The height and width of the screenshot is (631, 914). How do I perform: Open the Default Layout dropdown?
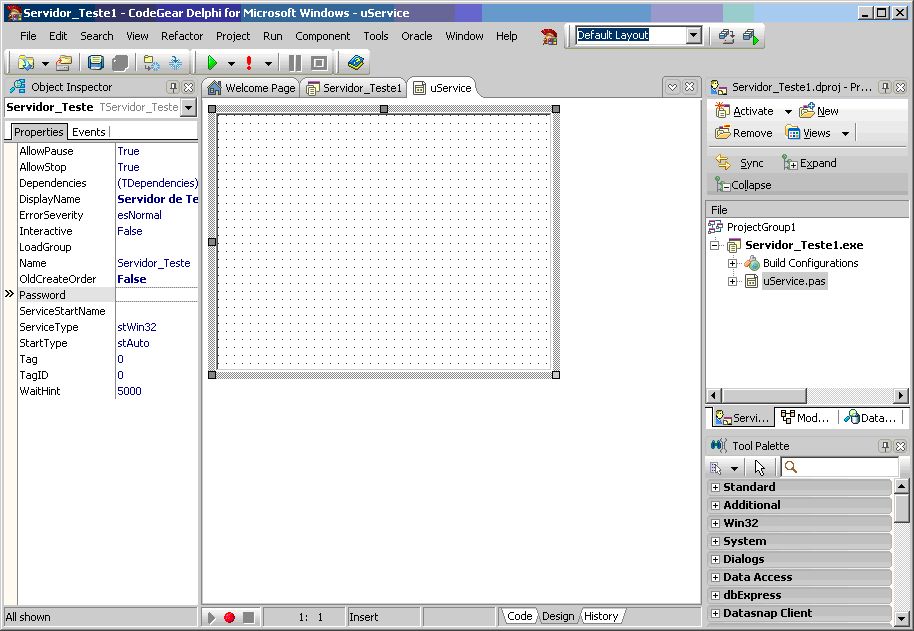pos(694,35)
